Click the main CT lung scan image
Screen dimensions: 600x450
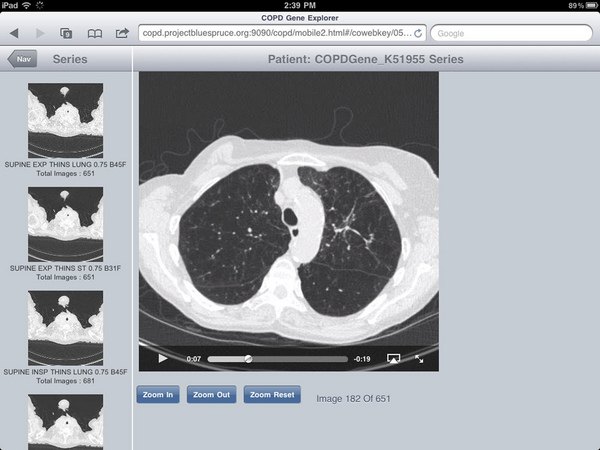(x=289, y=221)
